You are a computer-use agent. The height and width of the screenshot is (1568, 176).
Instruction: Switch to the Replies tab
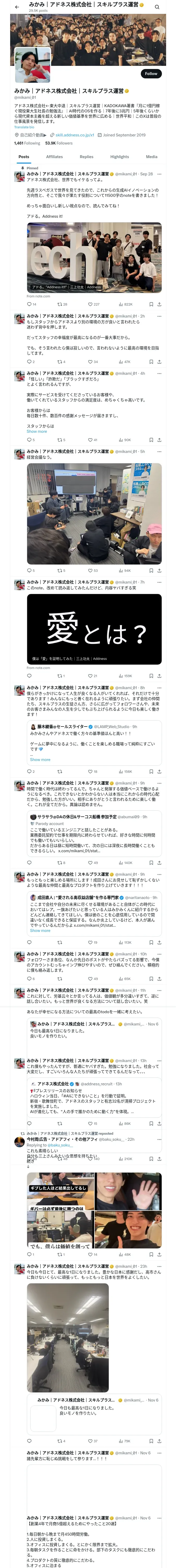tap(87, 157)
